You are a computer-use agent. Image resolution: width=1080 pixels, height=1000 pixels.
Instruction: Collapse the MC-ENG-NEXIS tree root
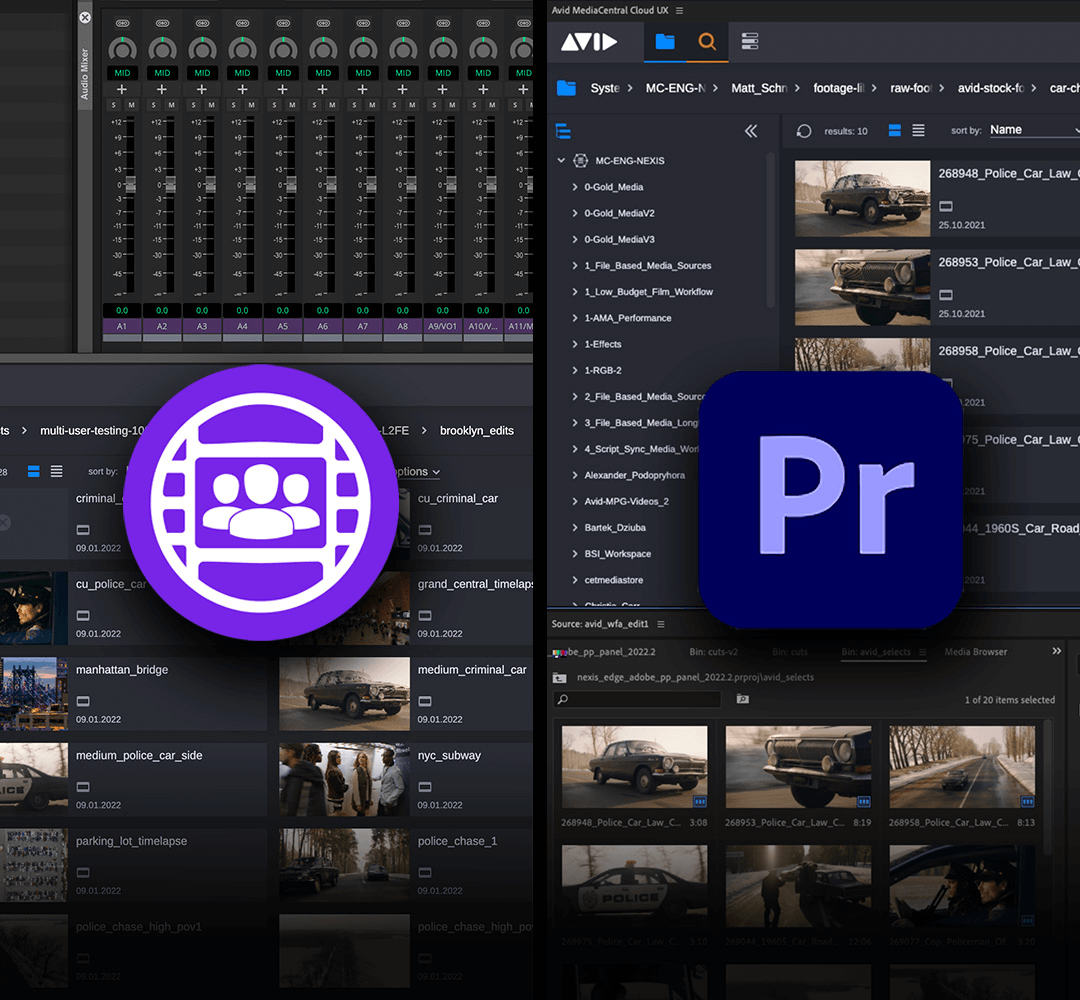point(562,160)
